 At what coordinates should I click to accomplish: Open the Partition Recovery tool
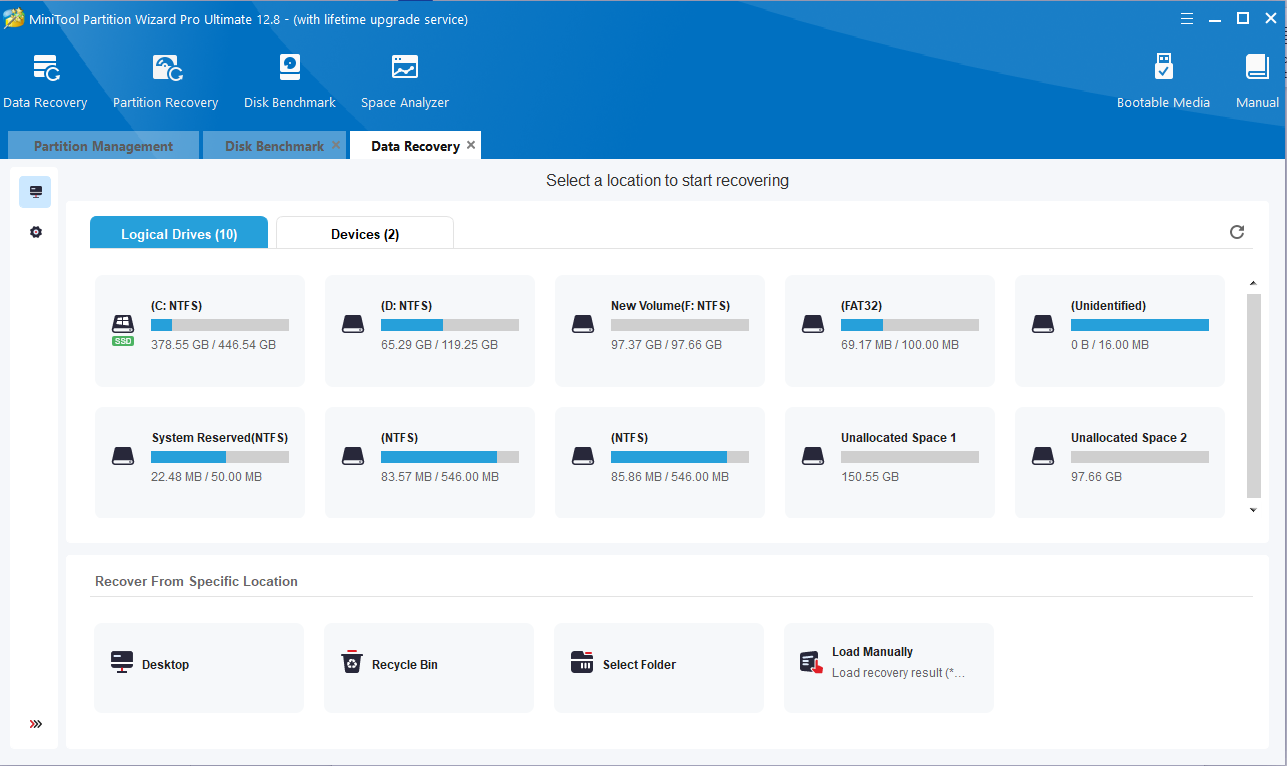166,67
